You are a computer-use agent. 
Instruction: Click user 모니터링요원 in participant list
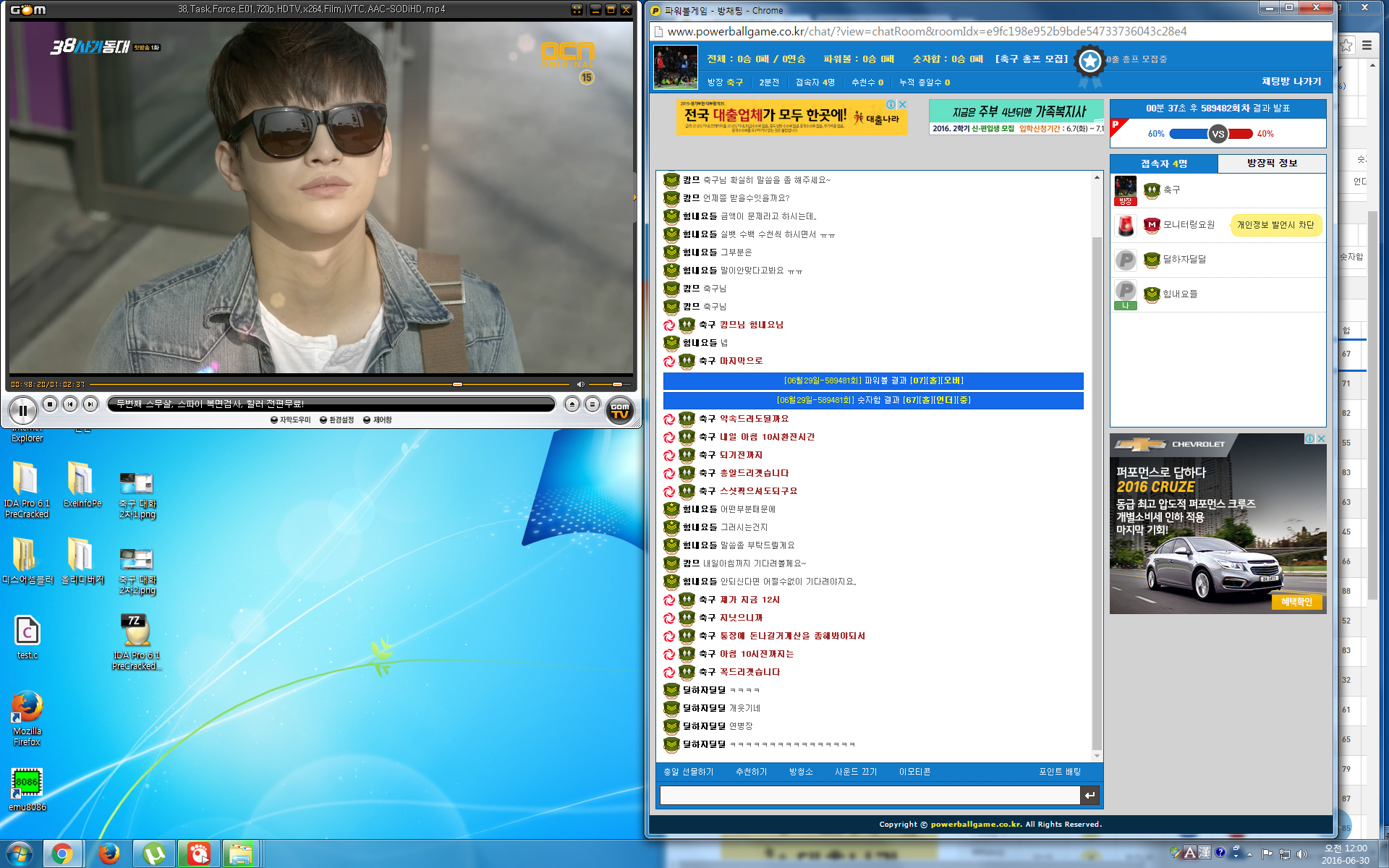[x=1189, y=224]
